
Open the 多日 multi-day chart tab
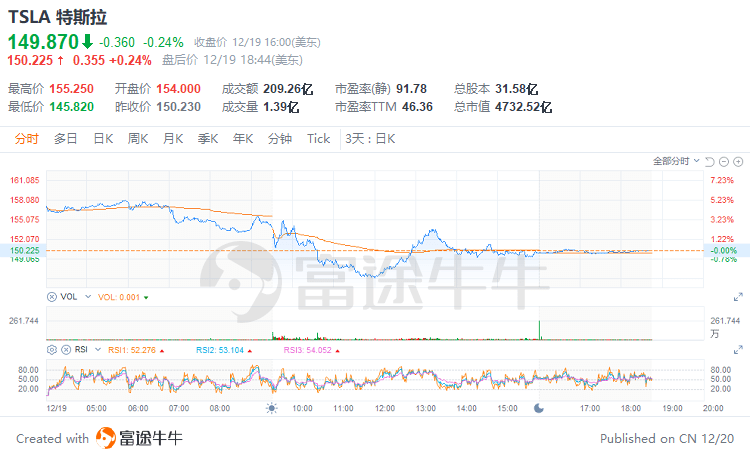66,139
